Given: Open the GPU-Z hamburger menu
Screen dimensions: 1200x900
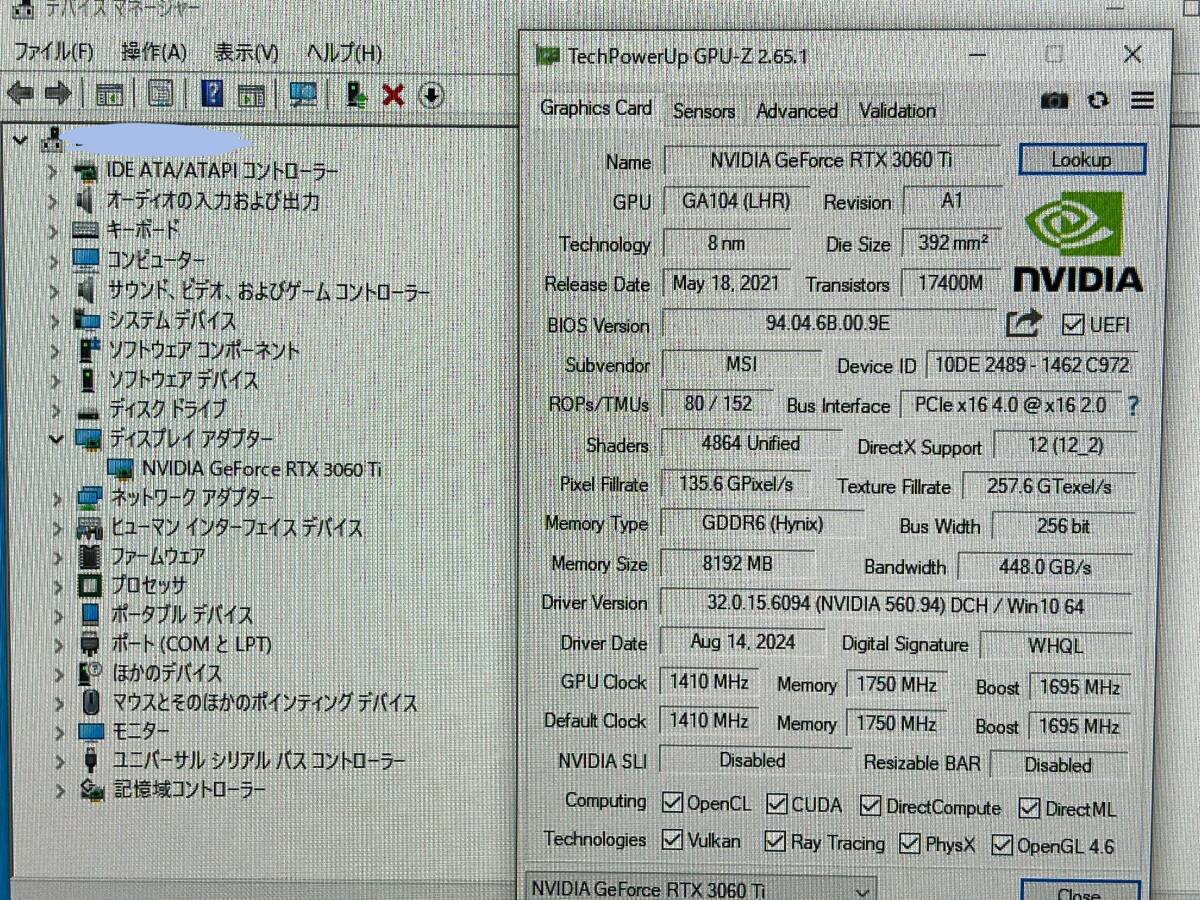Looking at the screenshot, I should point(1142,100).
